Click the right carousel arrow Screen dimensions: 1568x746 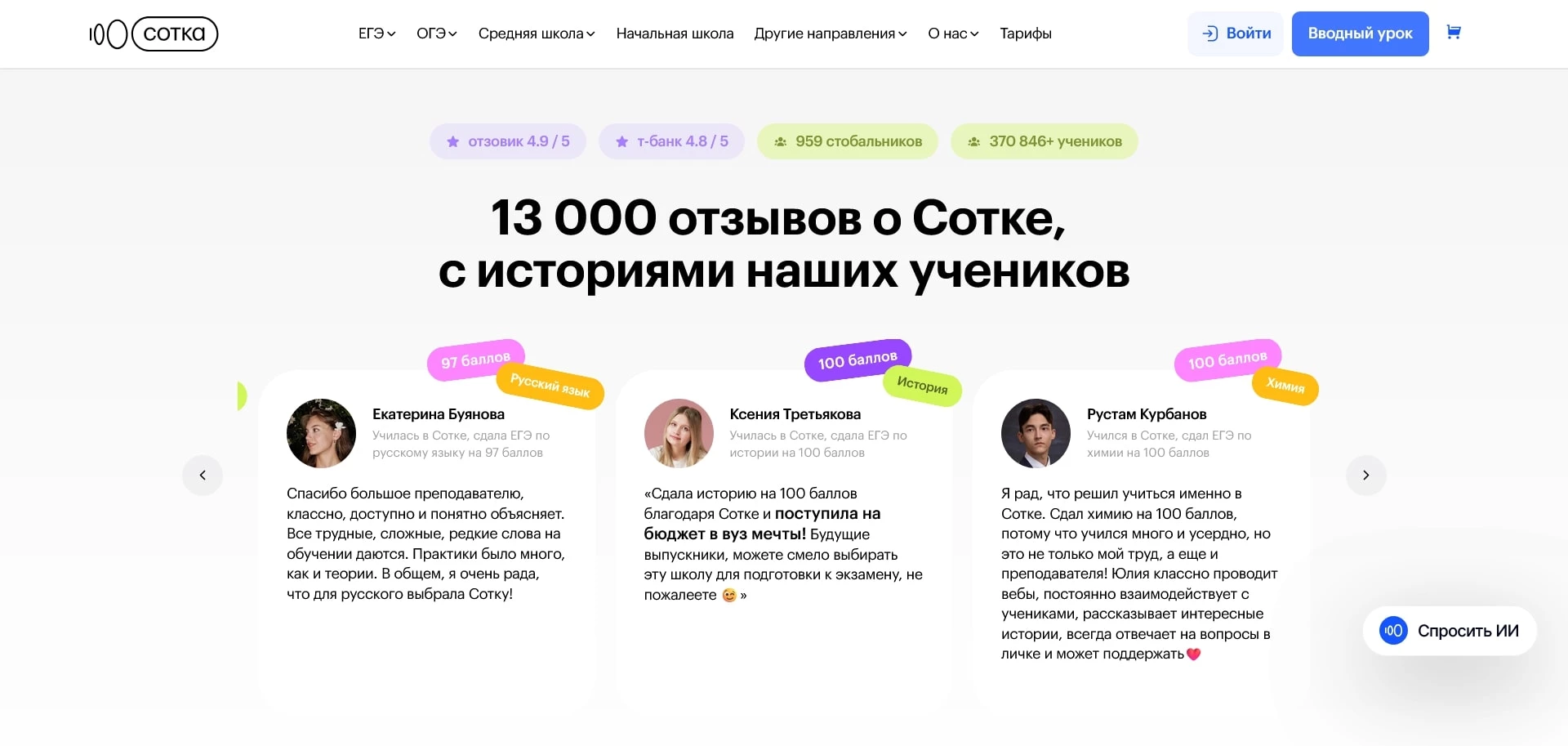point(1365,475)
